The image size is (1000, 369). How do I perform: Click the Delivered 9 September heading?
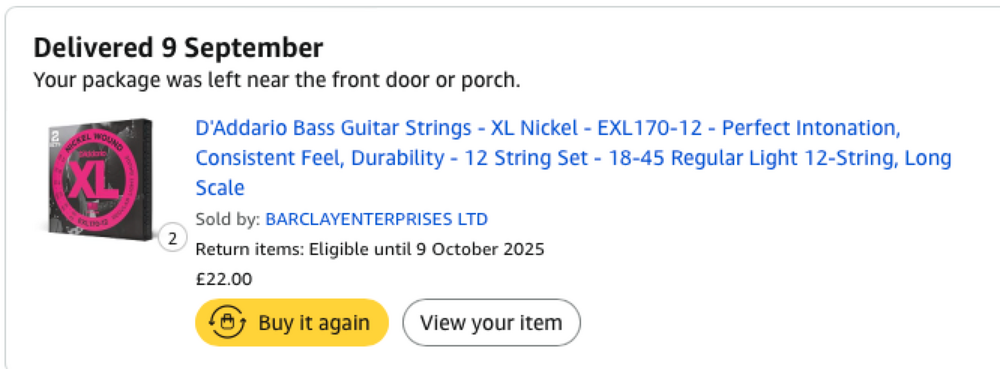[x=179, y=48]
